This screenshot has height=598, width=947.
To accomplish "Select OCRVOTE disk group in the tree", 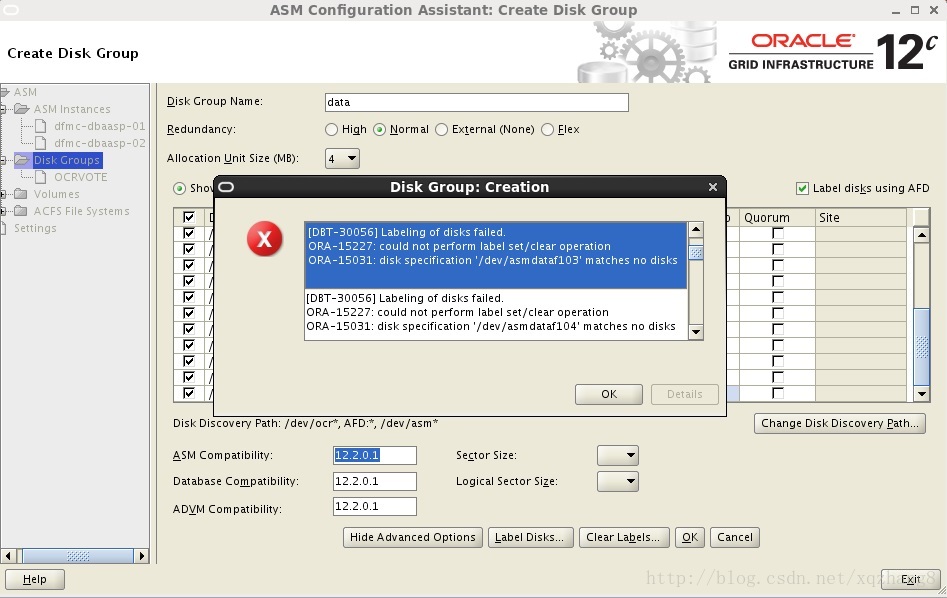I will click(80, 177).
